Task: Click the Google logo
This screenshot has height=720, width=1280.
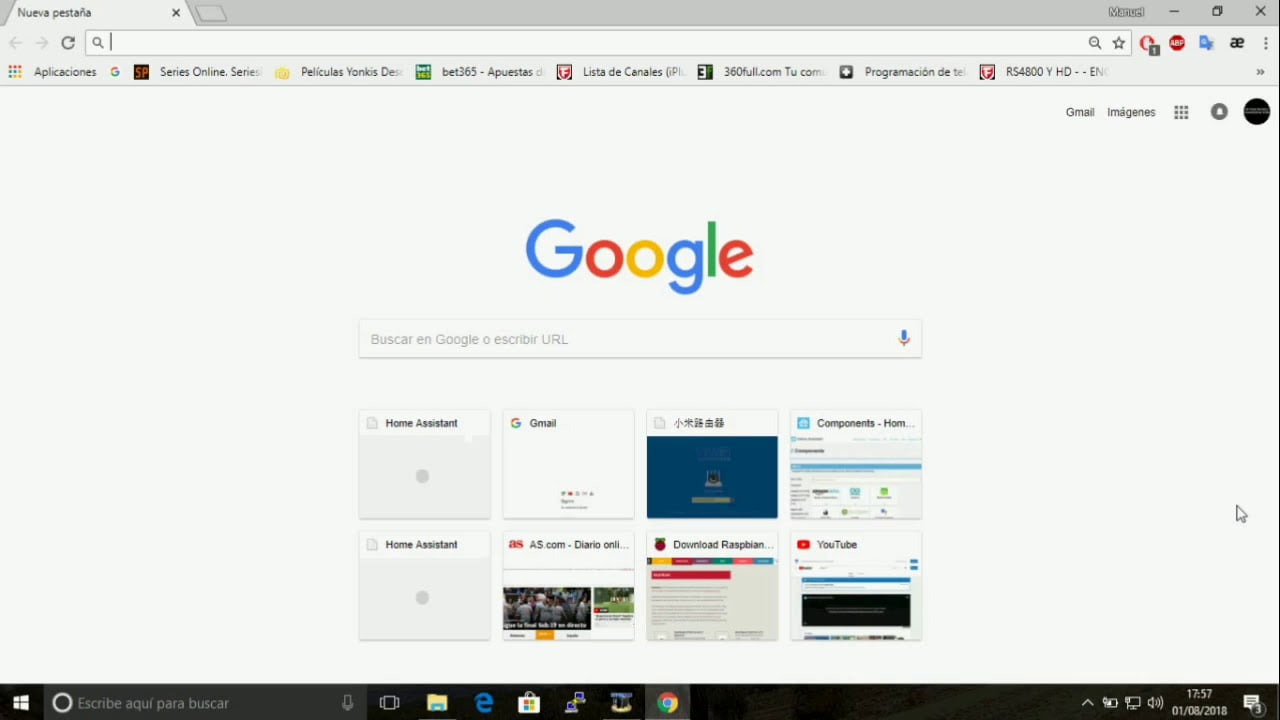Action: 639,257
